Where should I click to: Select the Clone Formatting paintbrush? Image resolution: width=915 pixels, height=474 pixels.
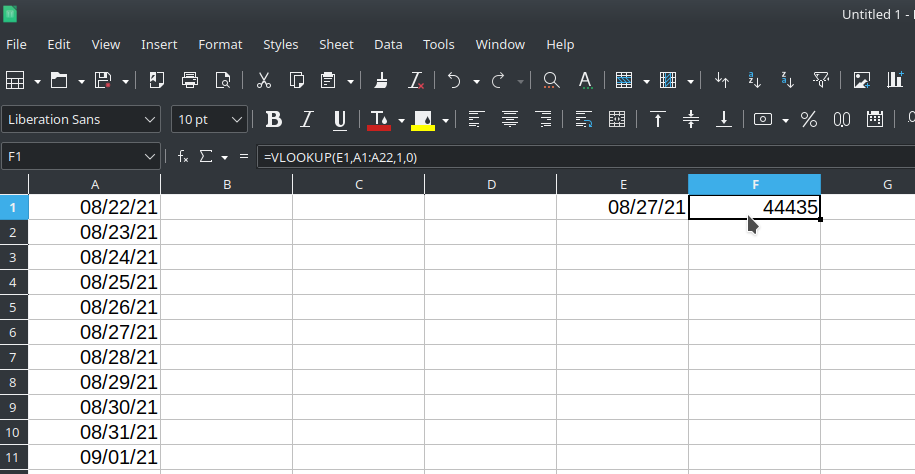(382, 80)
